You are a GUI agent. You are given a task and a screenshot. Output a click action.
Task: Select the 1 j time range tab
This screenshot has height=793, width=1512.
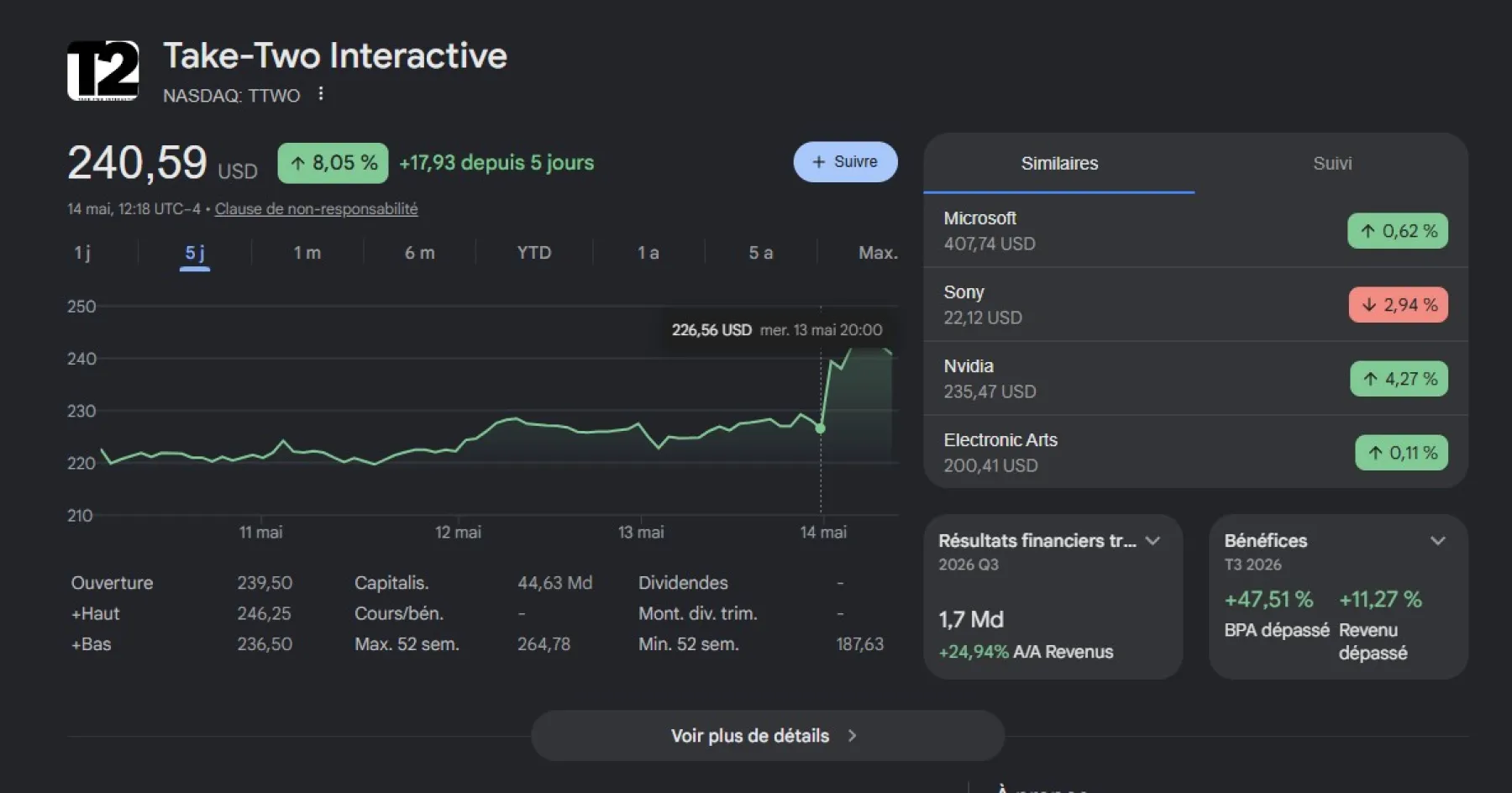[x=82, y=253]
